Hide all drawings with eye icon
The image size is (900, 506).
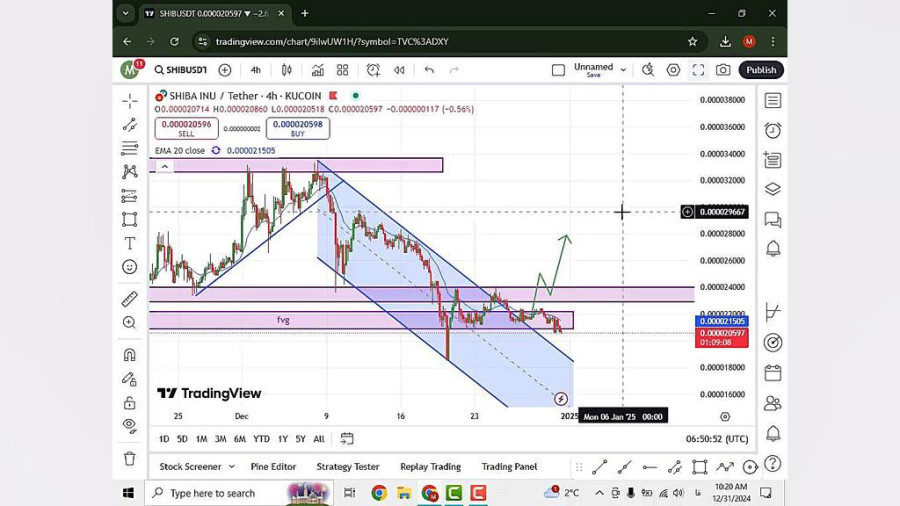130,426
